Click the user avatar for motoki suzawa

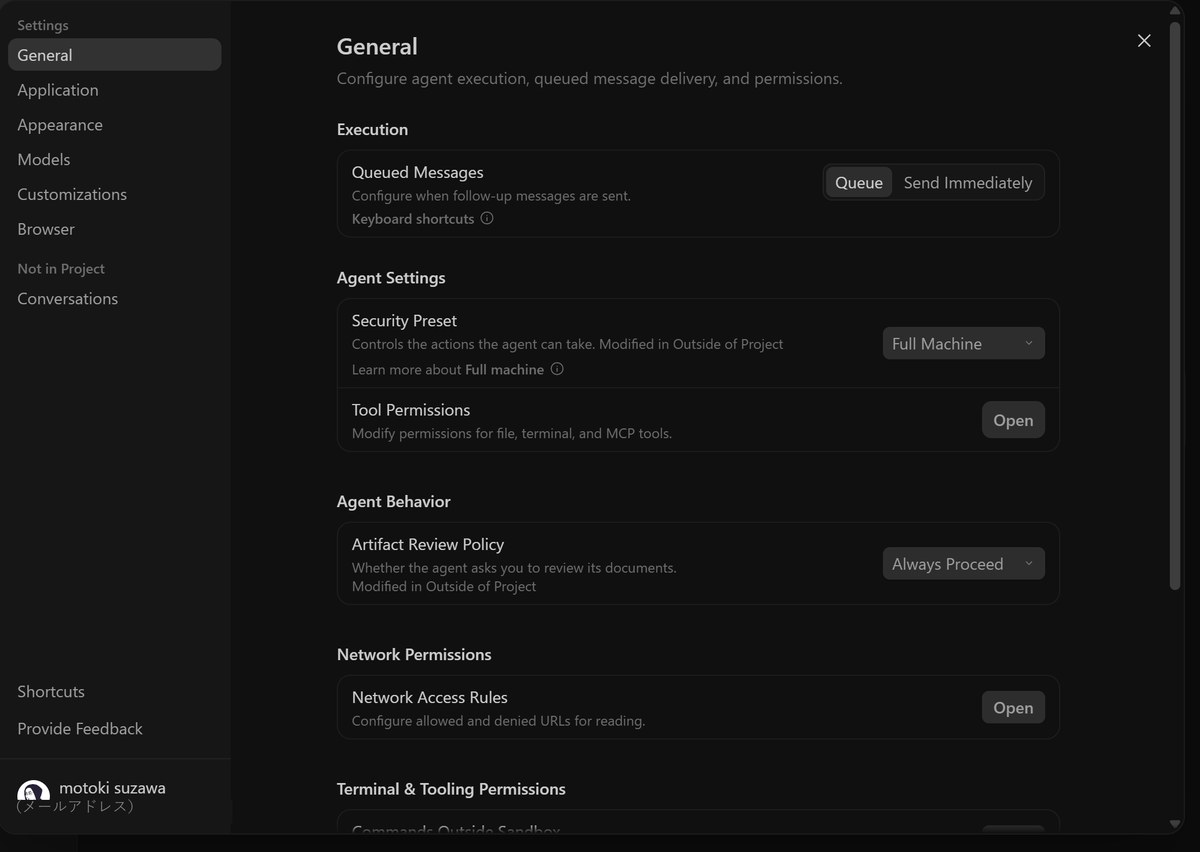coord(33,795)
